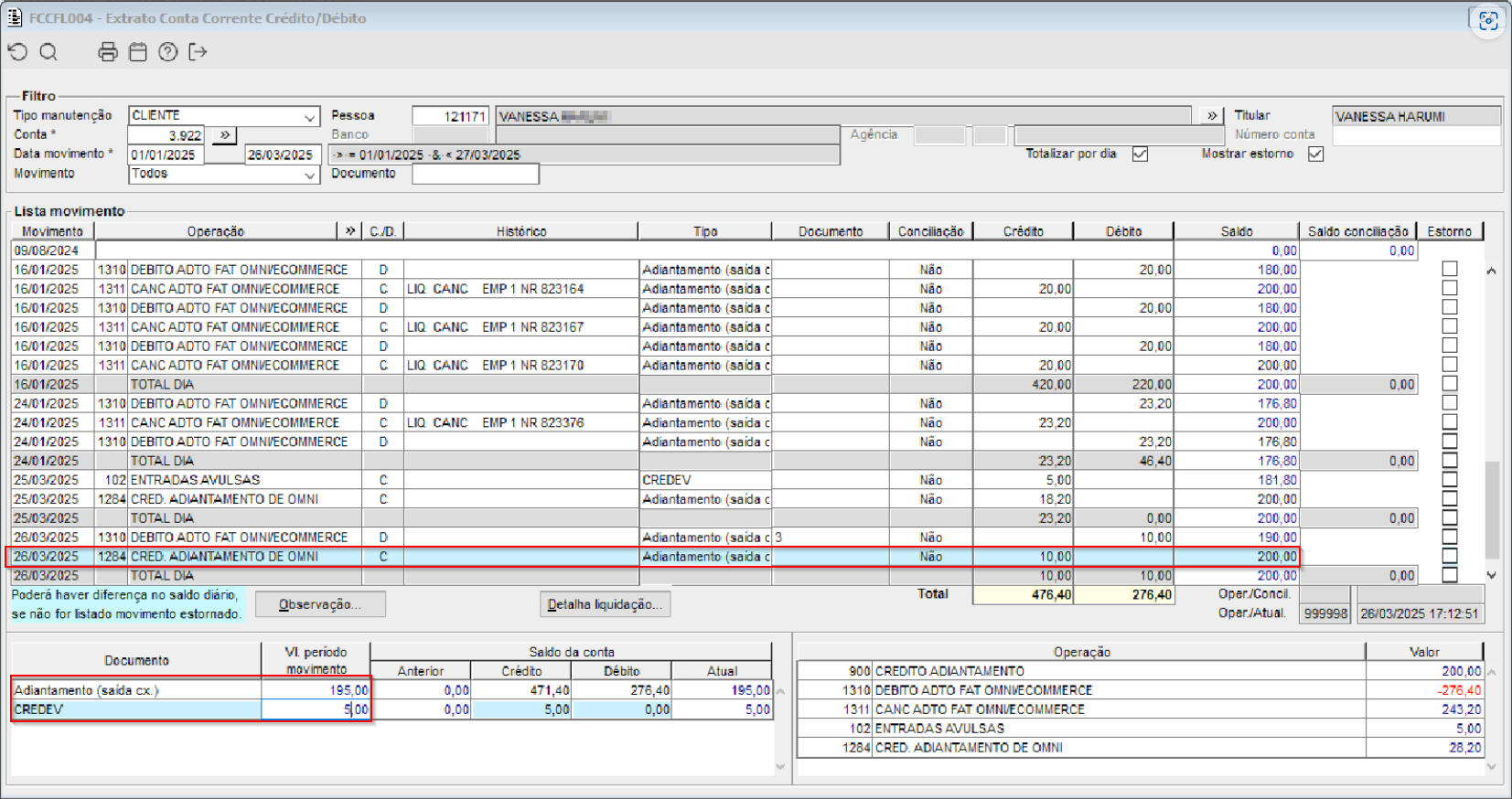The image size is (1512, 799).
Task: Click the » expander in the Operação header
Action: [349, 231]
